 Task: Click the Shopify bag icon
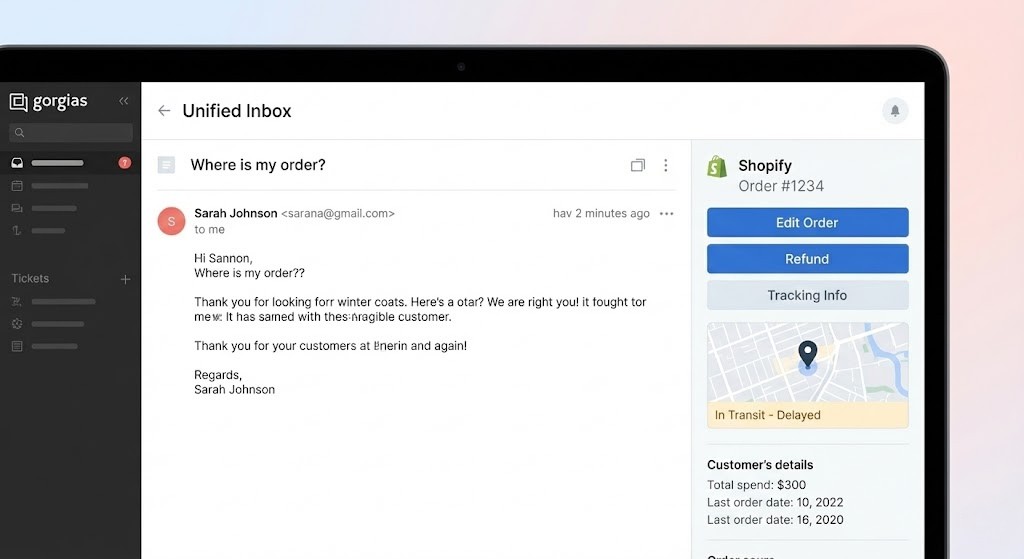[717, 167]
